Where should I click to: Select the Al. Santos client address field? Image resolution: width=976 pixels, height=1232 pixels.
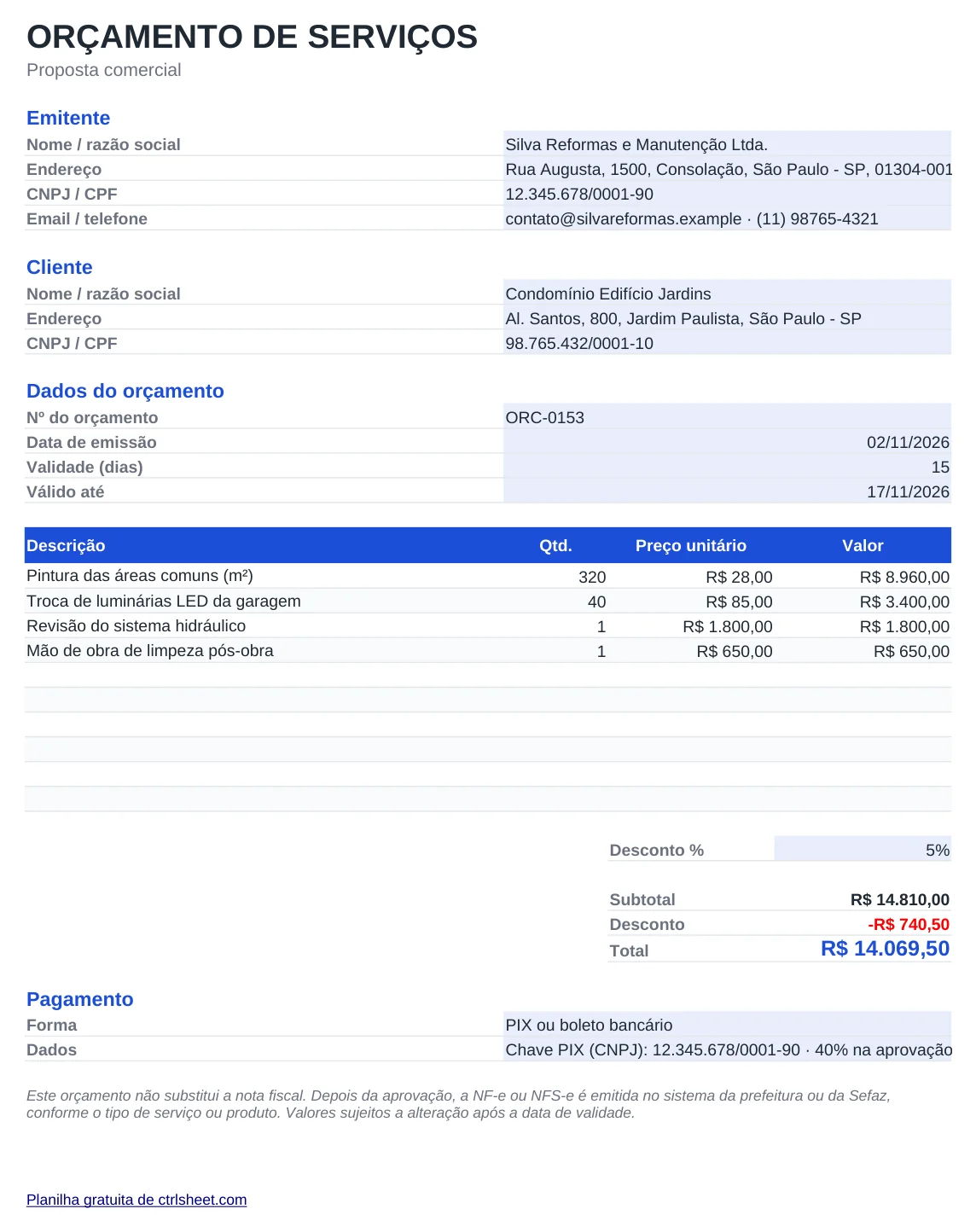point(727,318)
